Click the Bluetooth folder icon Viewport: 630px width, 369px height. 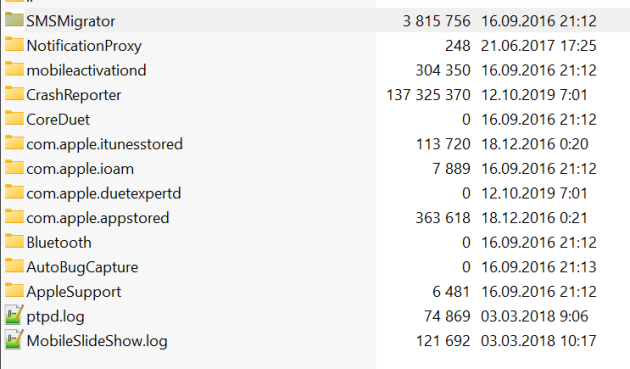(x=14, y=241)
